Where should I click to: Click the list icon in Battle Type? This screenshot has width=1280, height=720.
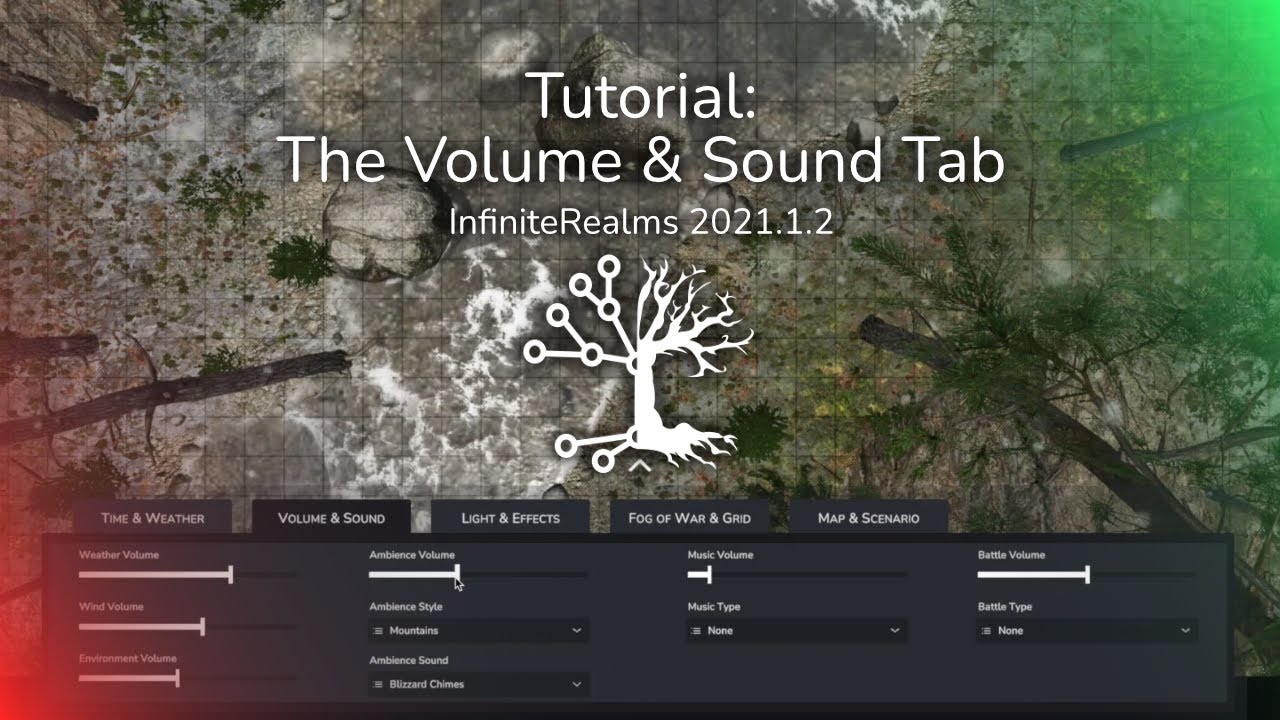coord(987,631)
